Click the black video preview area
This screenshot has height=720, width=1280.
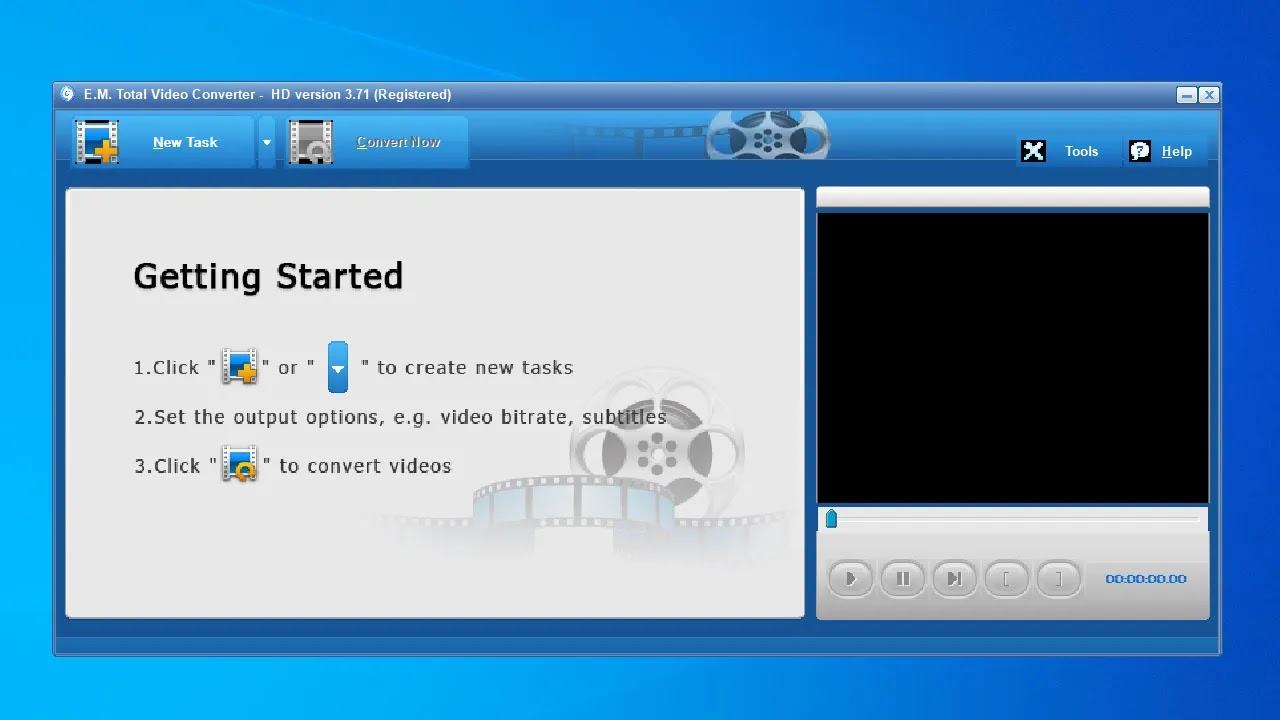[x=1013, y=357]
